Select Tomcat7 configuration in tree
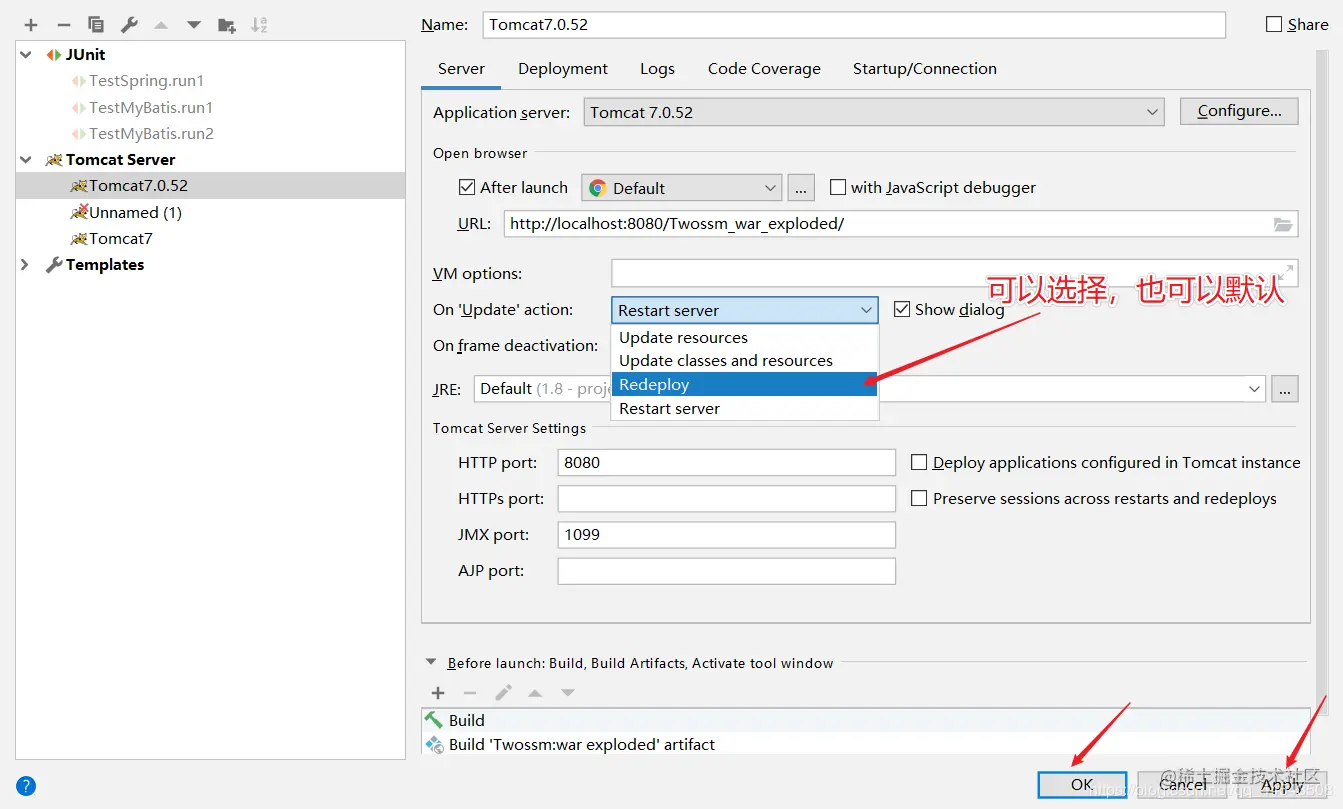The height and width of the screenshot is (809, 1343). (121, 238)
